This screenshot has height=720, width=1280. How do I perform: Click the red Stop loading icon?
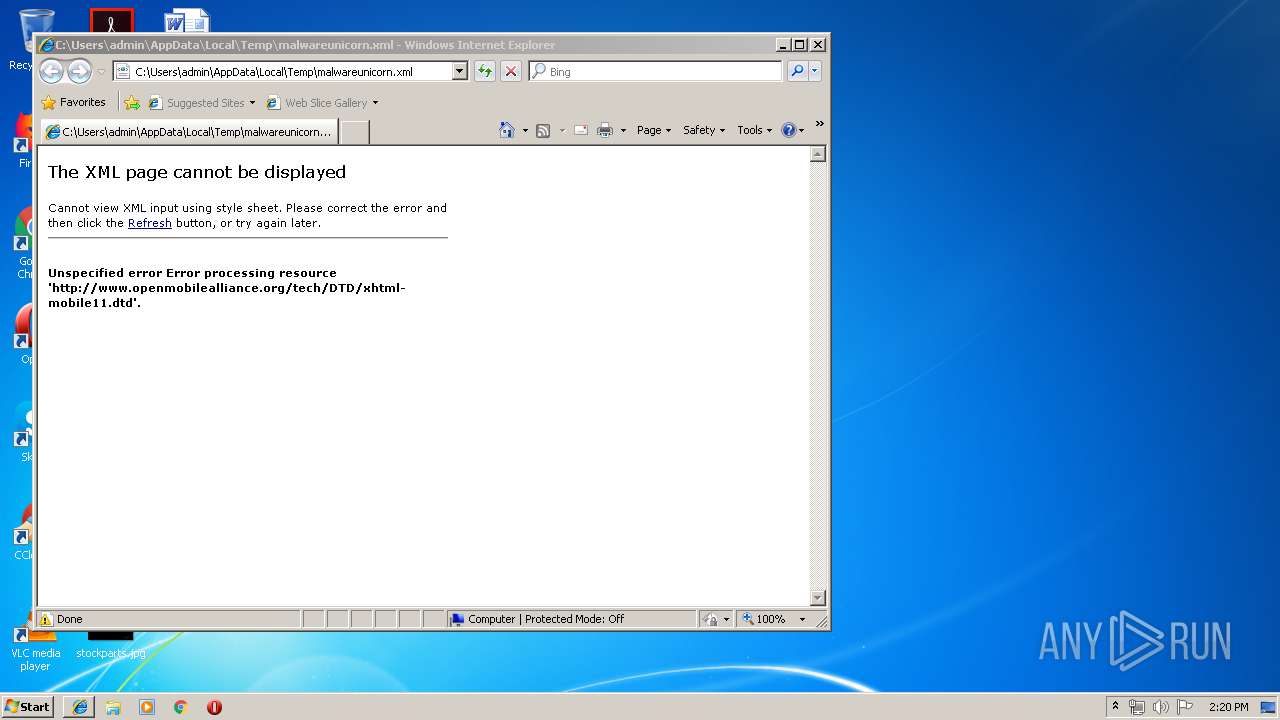coord(510,71)
